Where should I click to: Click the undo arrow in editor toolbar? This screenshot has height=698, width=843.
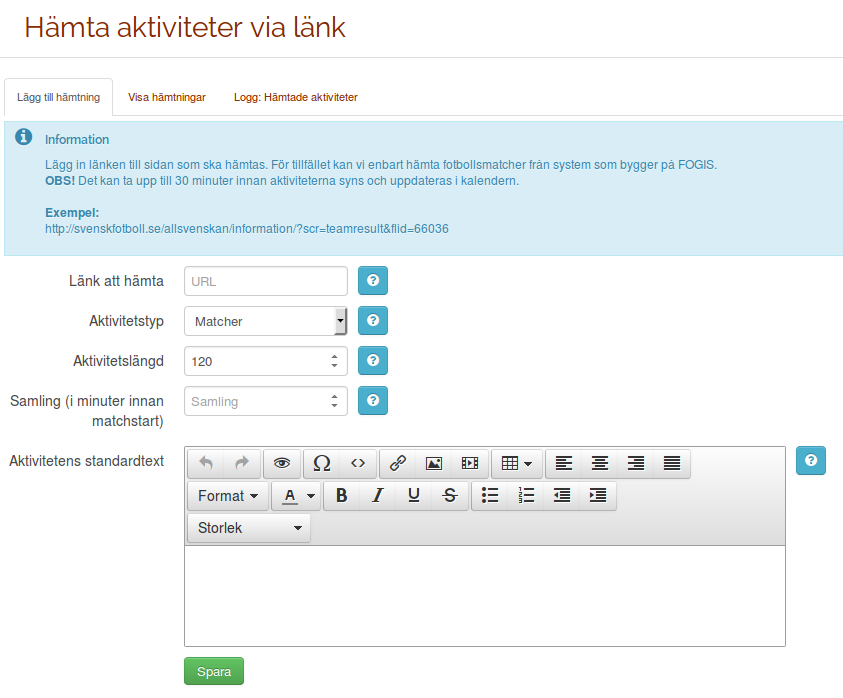206,464
